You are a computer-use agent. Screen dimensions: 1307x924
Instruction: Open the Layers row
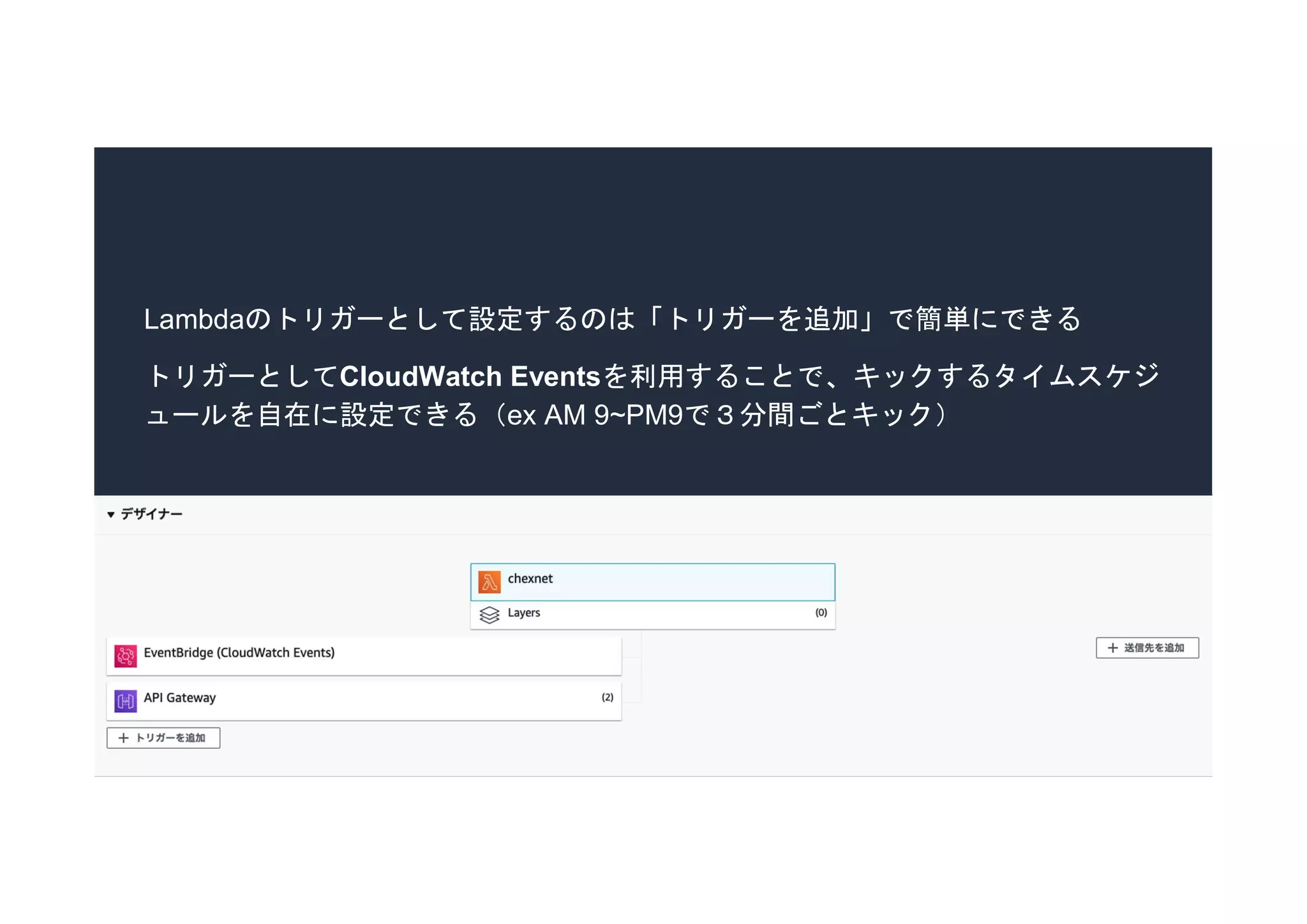[653, 615]
